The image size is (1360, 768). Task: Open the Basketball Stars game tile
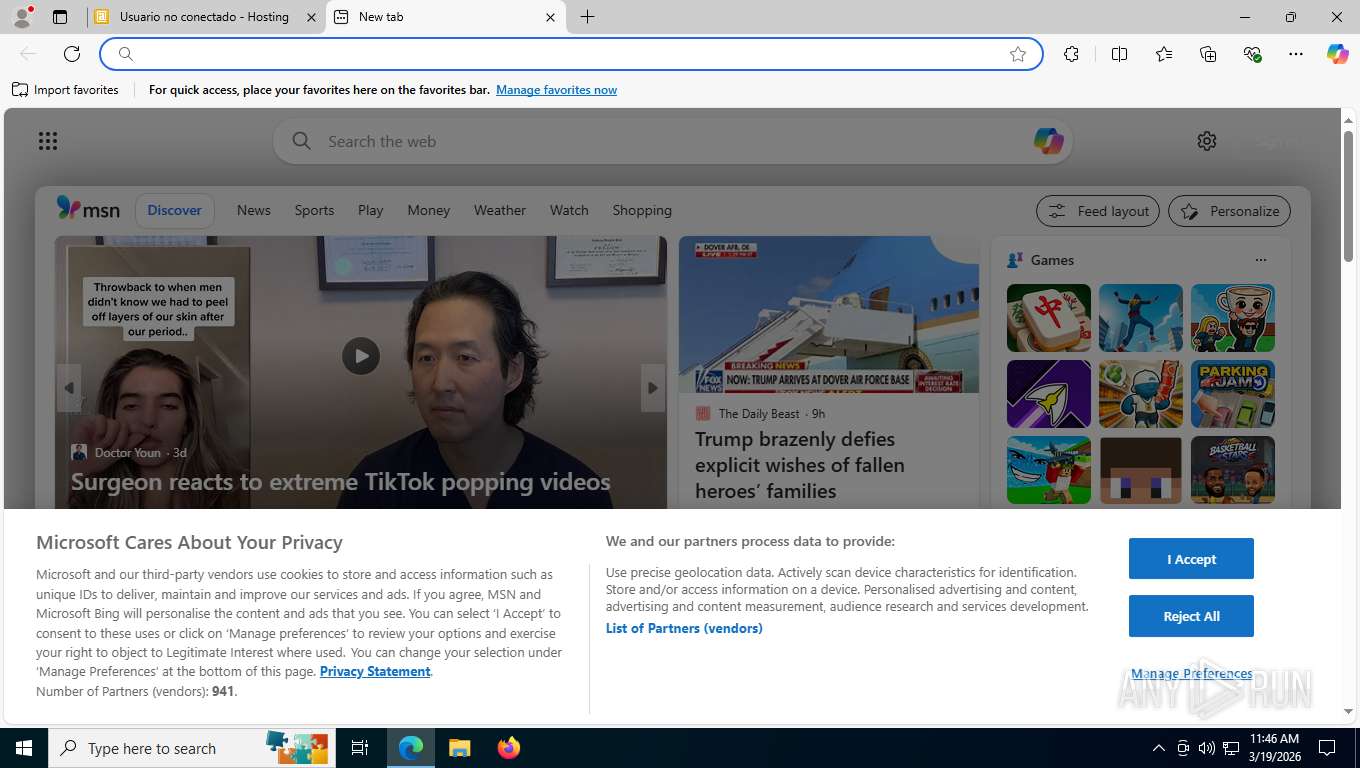(x=1233, y=470)
